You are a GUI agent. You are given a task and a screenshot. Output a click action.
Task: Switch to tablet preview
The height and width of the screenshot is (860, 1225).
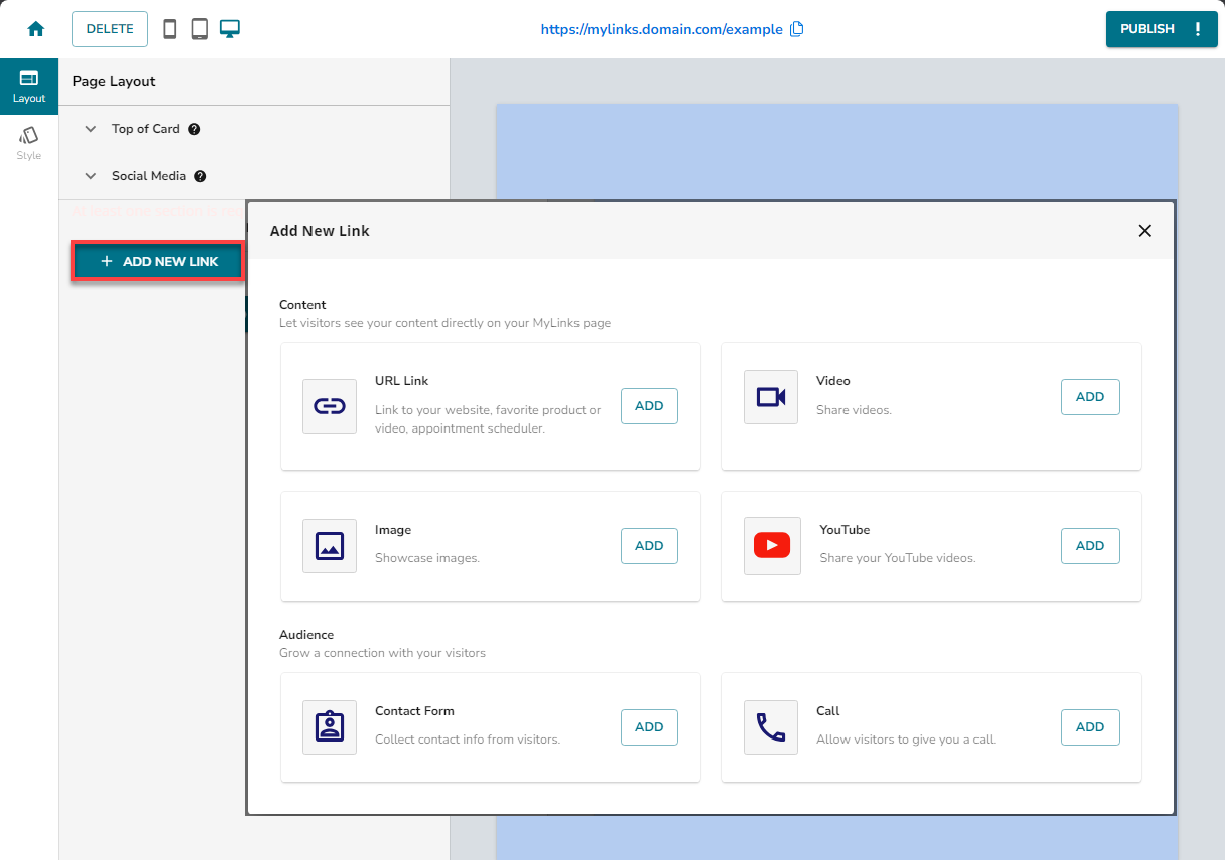click(x=200, y=29)
